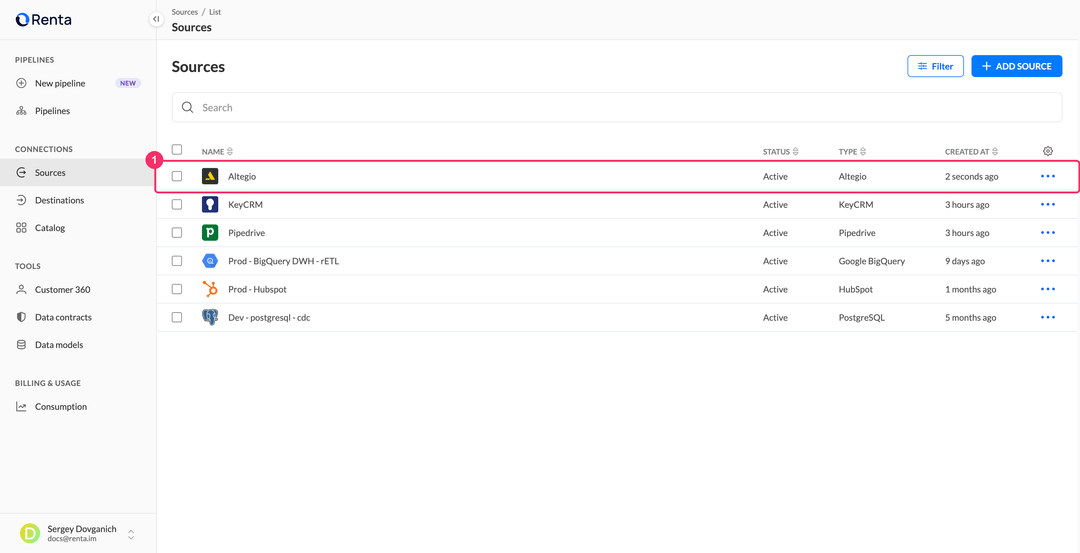Check the Prod - Hubspot row checkbox
The image size is (1080, 553).
(177, 289)
